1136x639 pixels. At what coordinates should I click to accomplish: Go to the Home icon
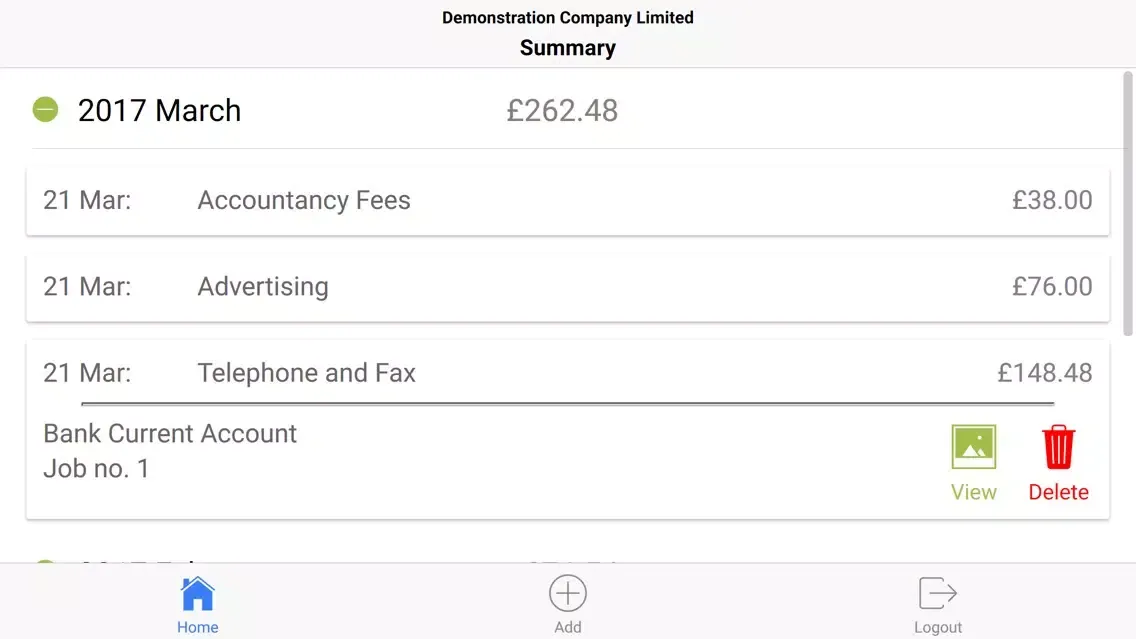(x=197, y=593)
